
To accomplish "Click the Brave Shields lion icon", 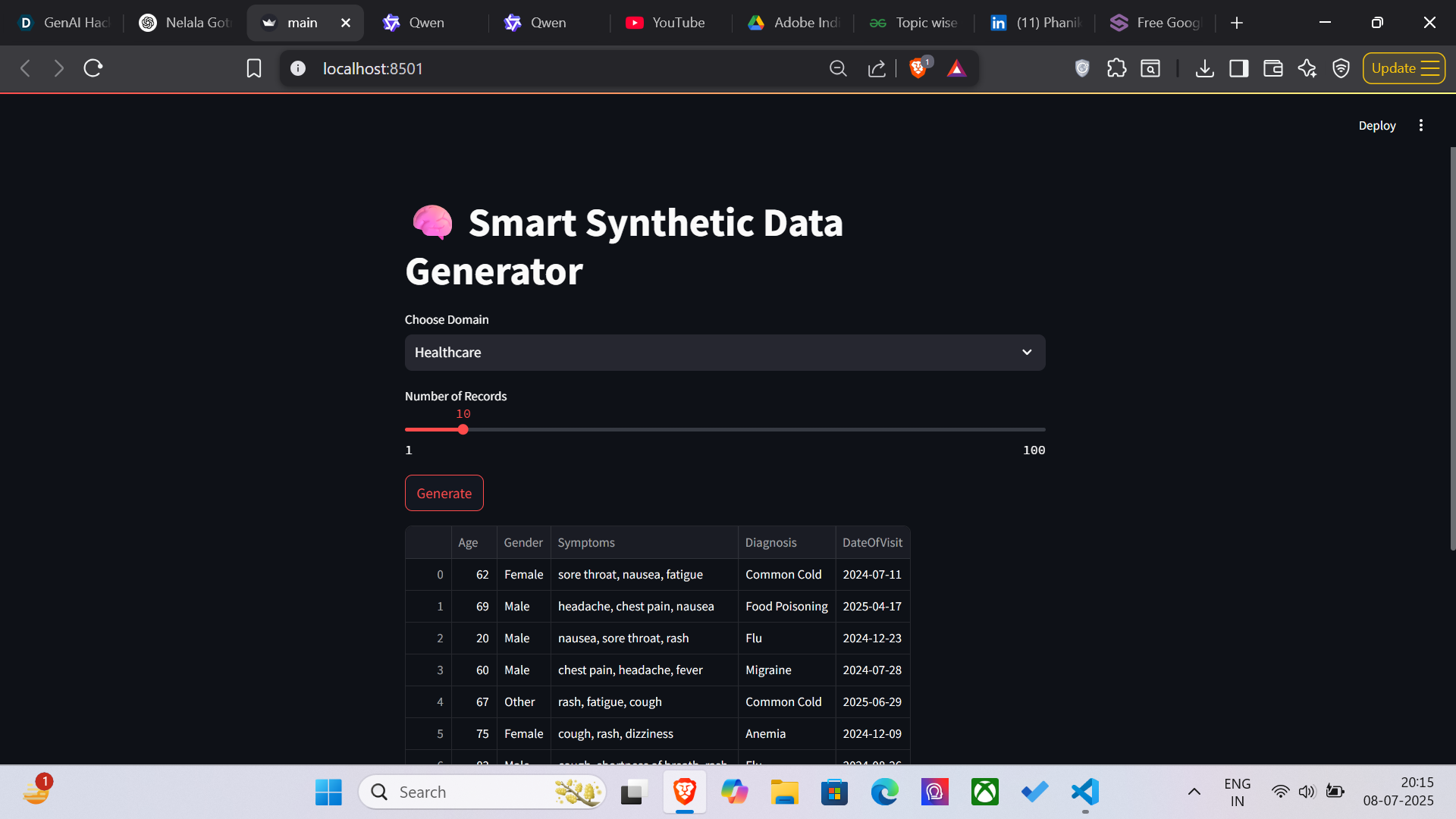I will tap(918, 69).
